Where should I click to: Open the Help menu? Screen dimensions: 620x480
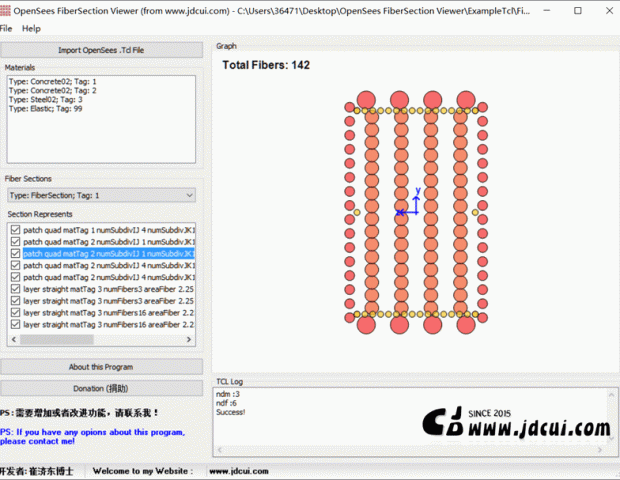[31, 29]
